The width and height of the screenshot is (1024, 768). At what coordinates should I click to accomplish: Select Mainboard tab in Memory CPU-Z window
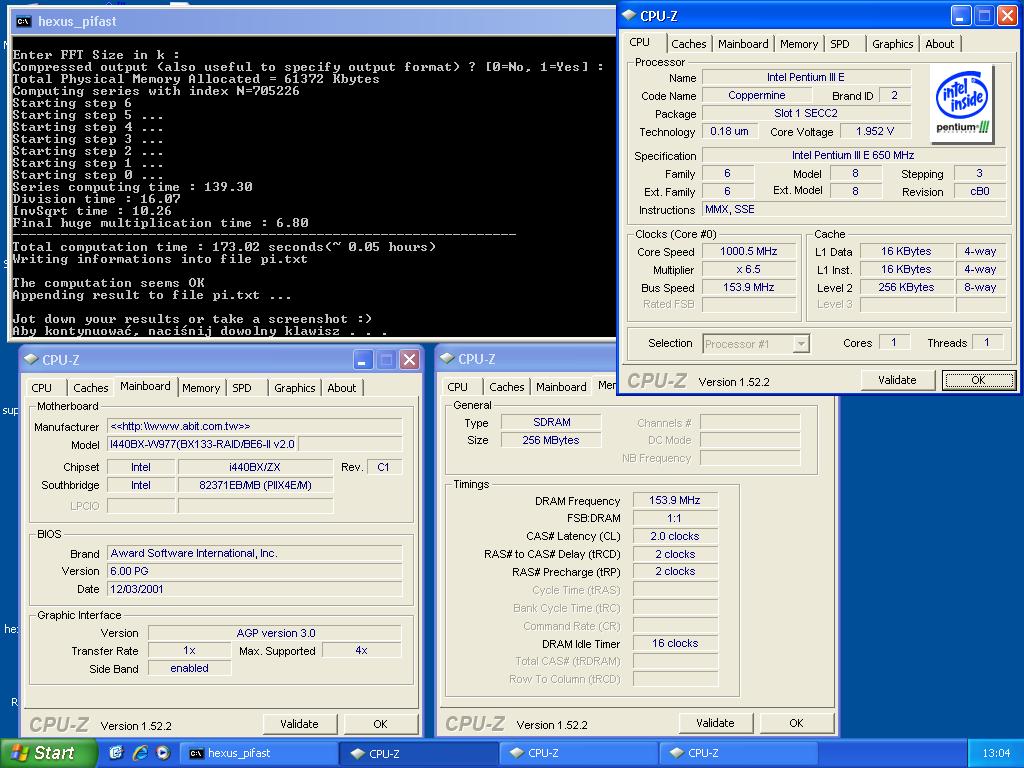561,387
